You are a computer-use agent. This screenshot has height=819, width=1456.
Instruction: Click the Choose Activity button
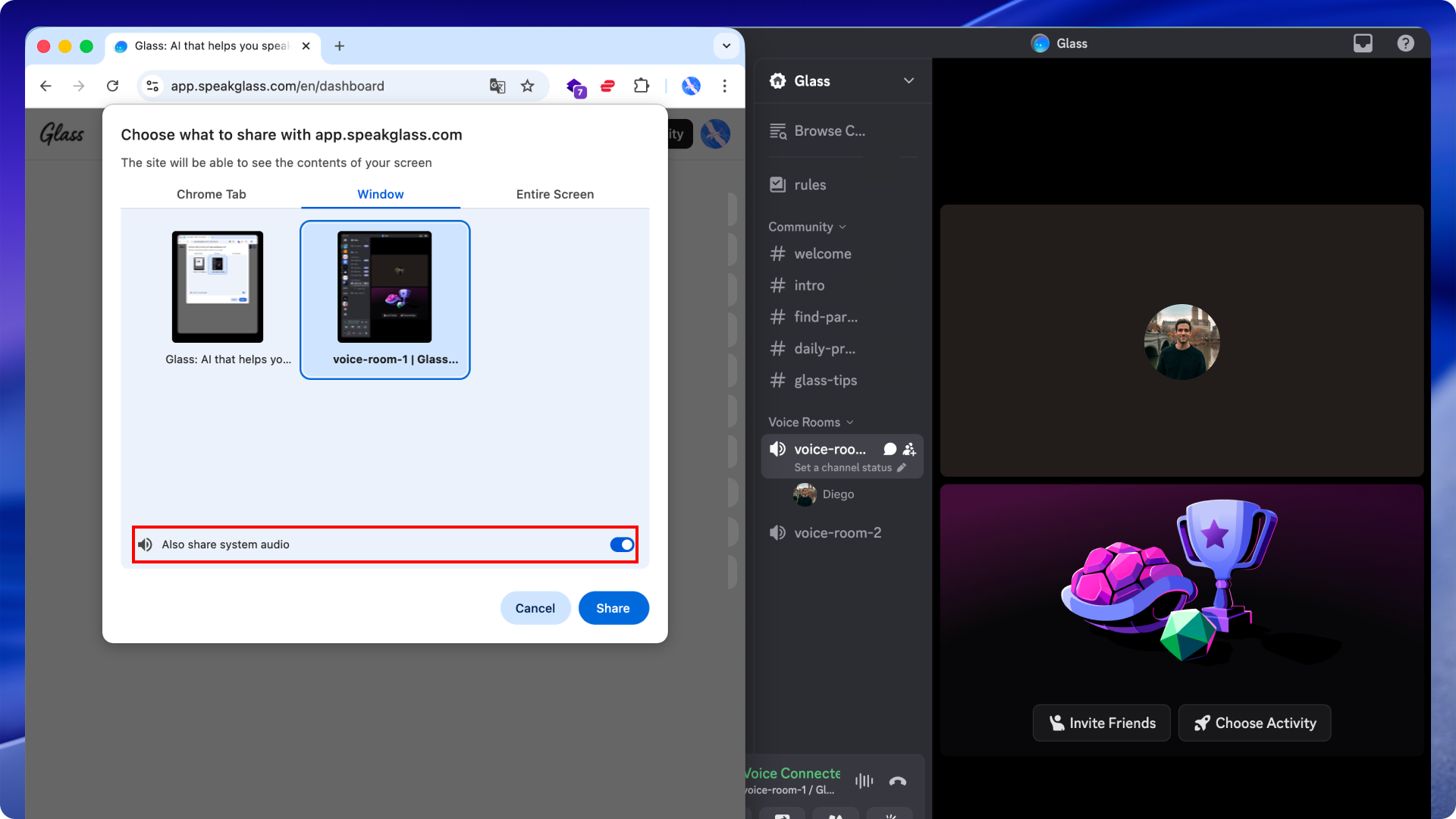click(1254, 723)
